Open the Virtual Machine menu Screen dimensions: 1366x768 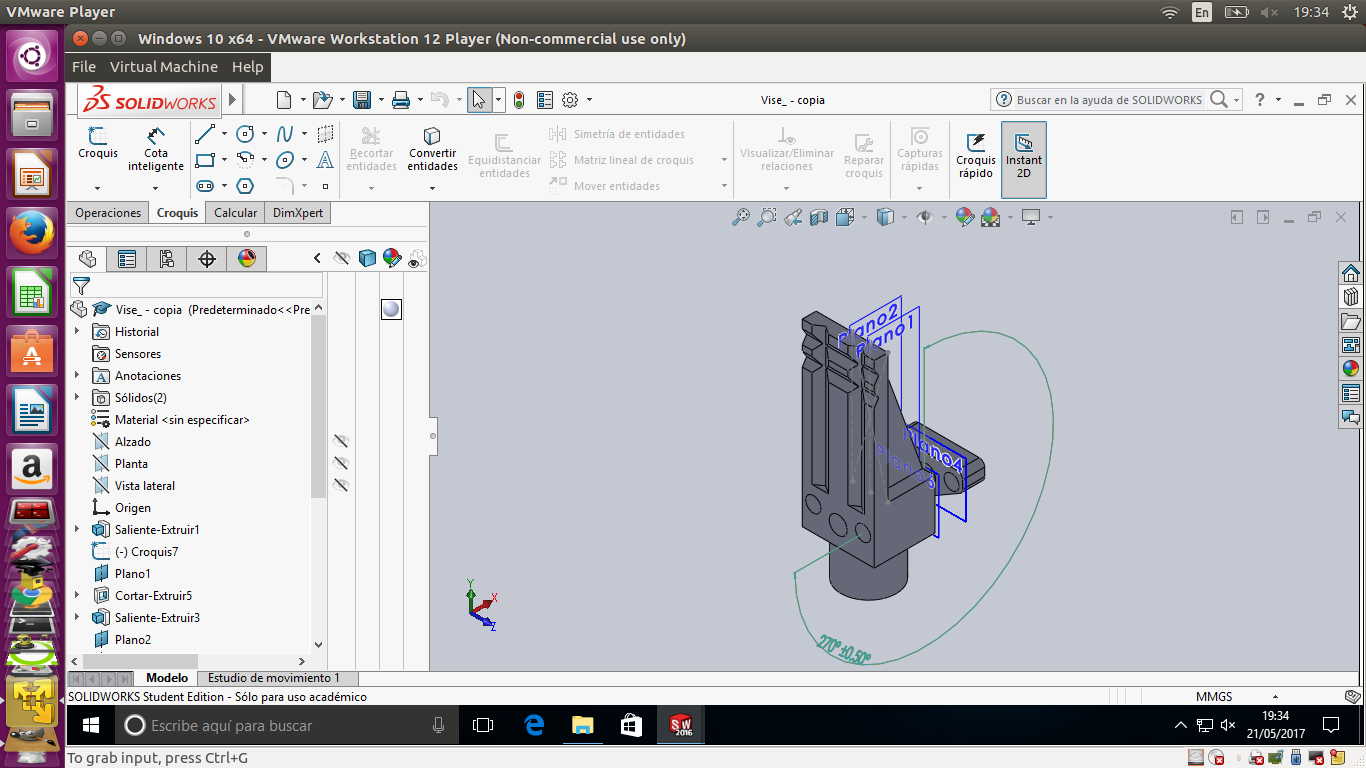[x=163, y=67]
